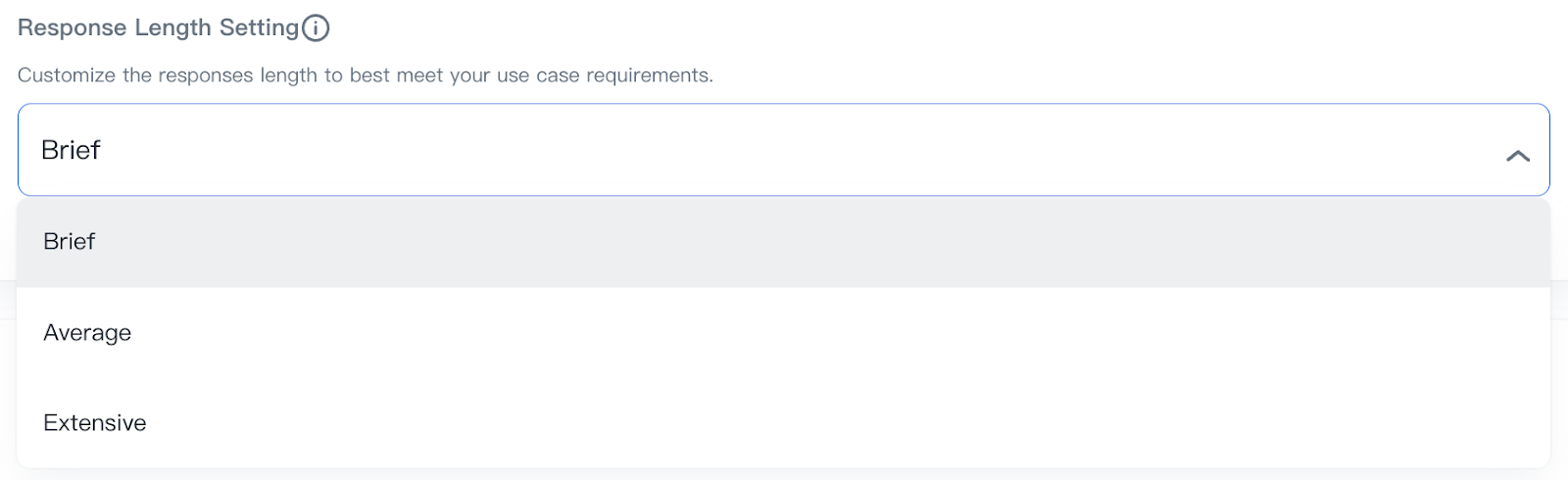Collapse the dropdown using the chevron arrow
This screenshot has height=480, width=1568.
1517,155
